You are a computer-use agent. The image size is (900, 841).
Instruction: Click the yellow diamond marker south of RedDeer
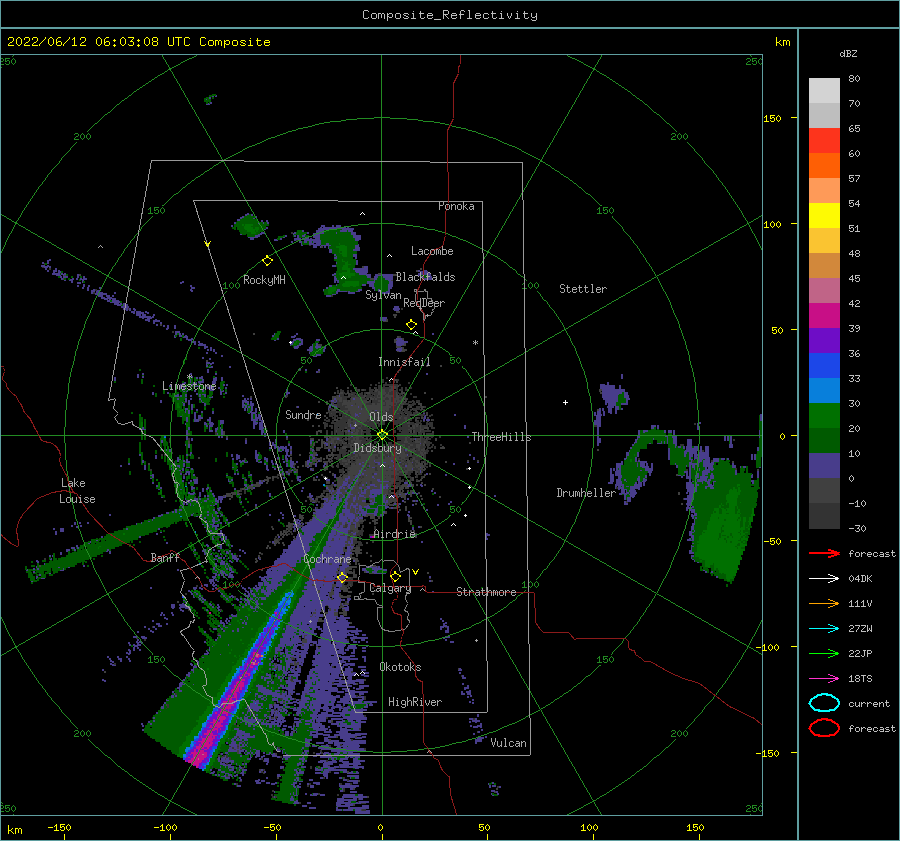(411, 325)
